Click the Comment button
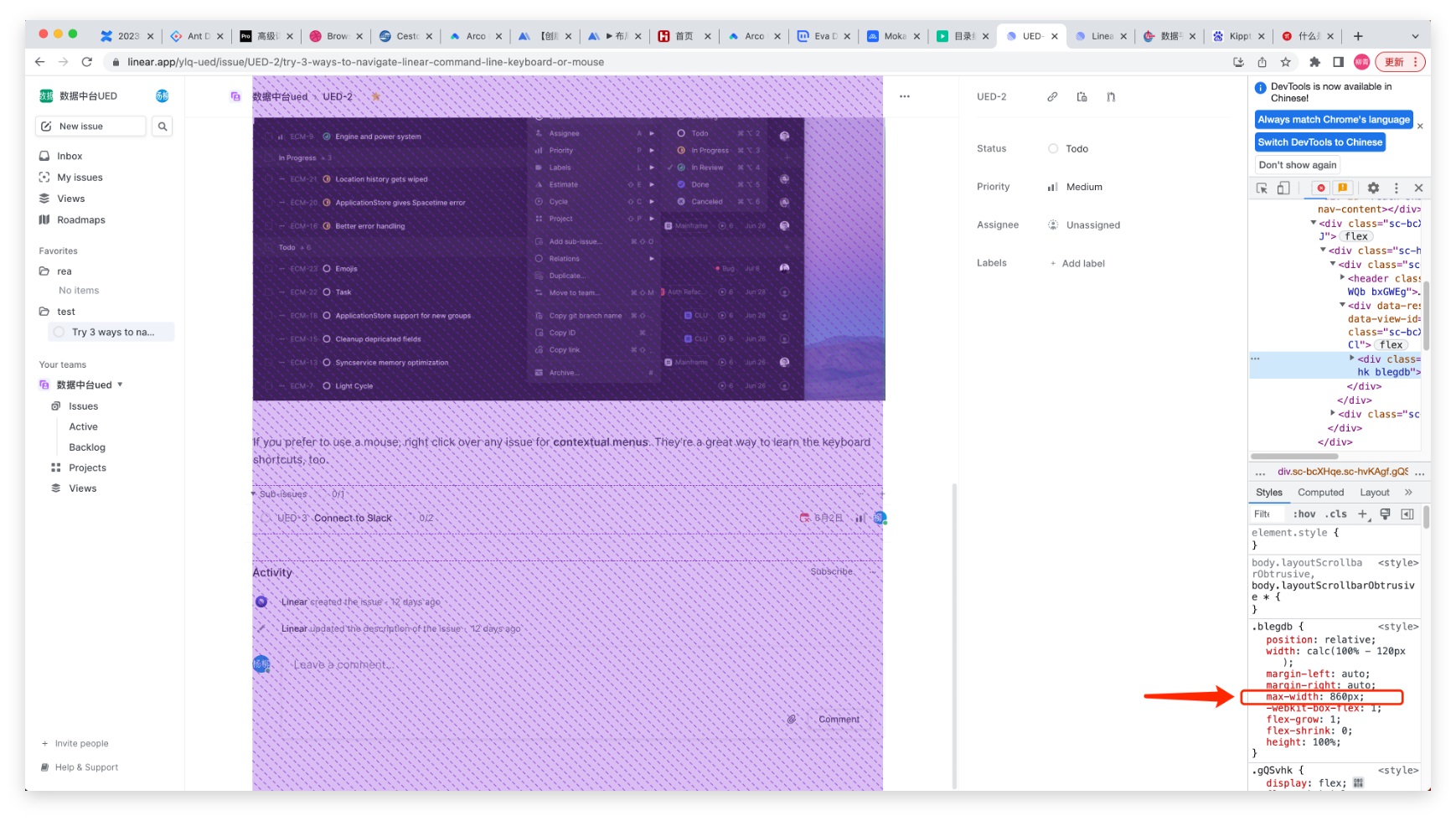1456x821 pixels. tap(839, 720)
